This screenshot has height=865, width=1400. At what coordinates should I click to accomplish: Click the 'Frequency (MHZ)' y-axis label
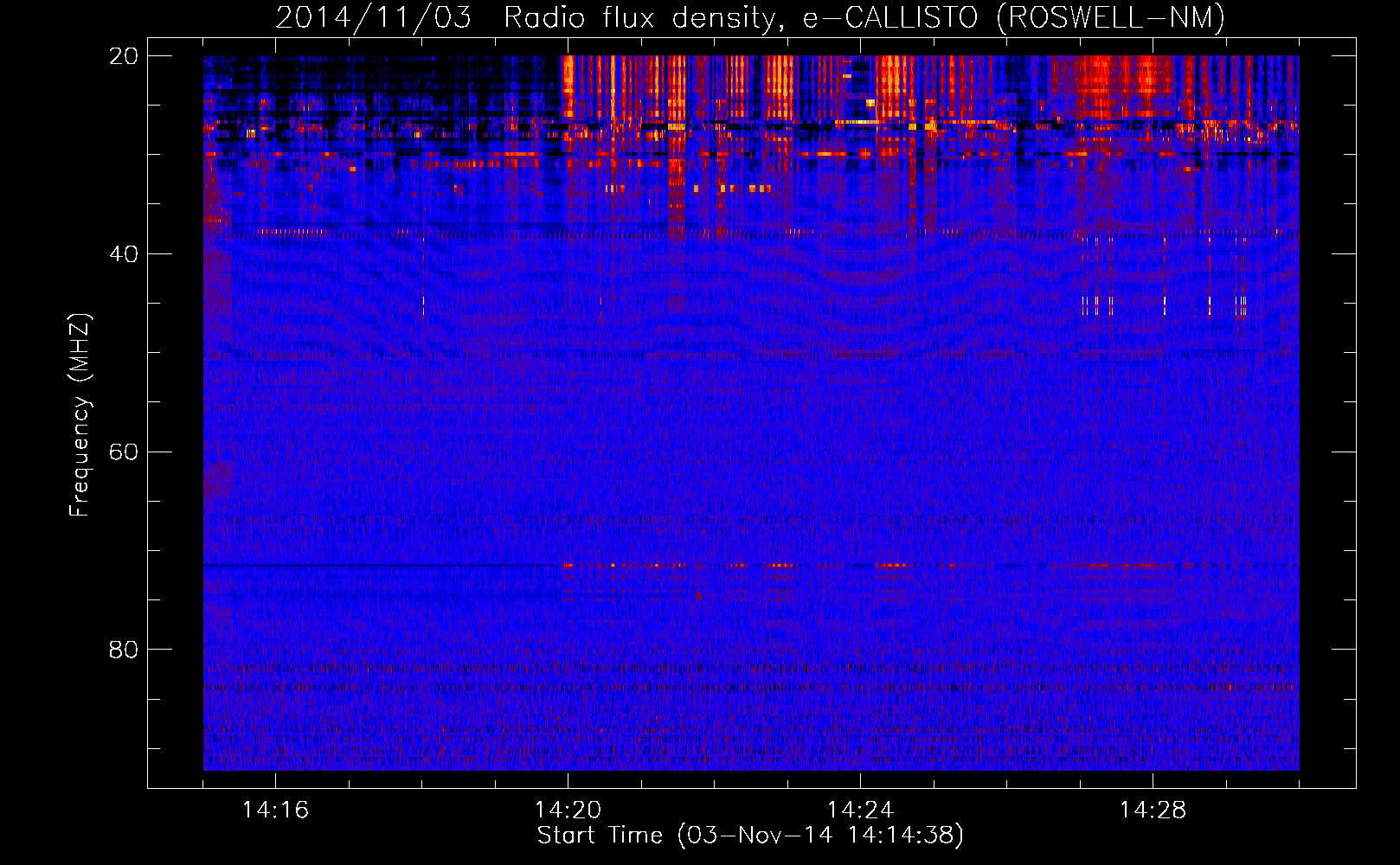[x=80, y=415]
